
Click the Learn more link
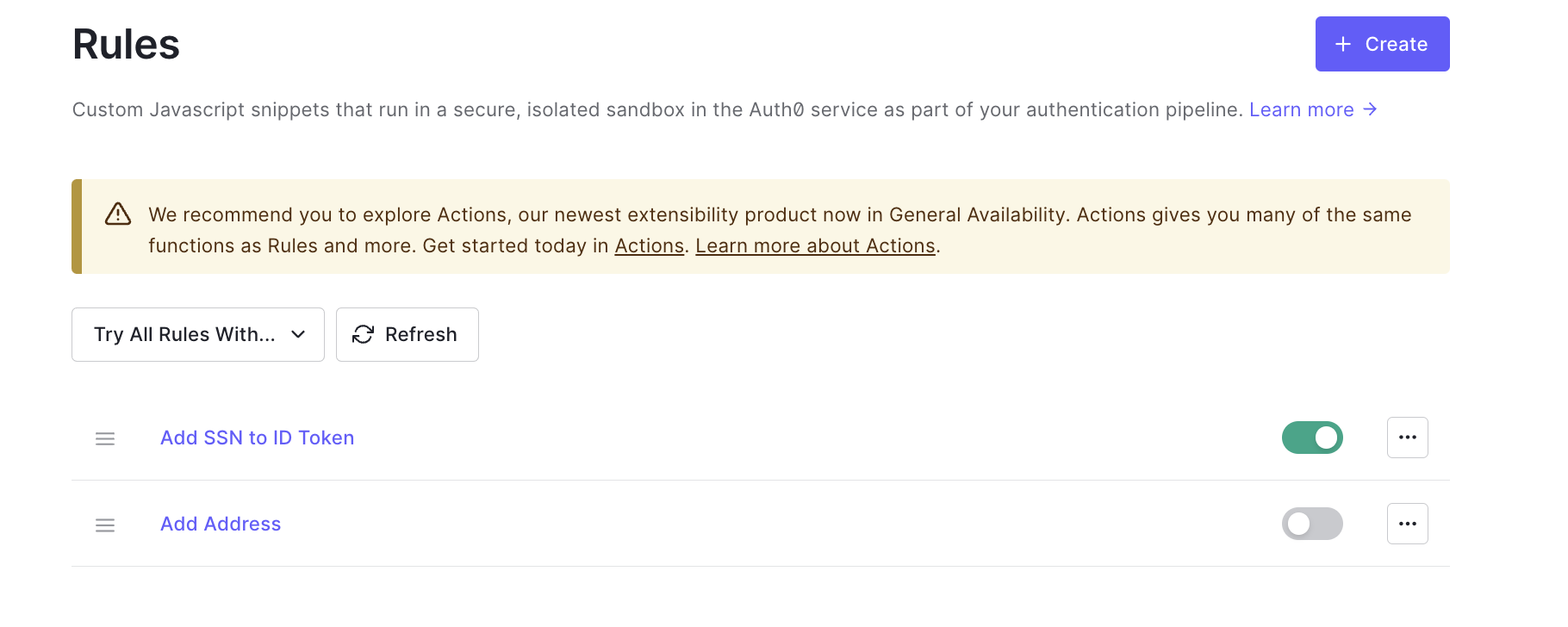coord(1301,109)
